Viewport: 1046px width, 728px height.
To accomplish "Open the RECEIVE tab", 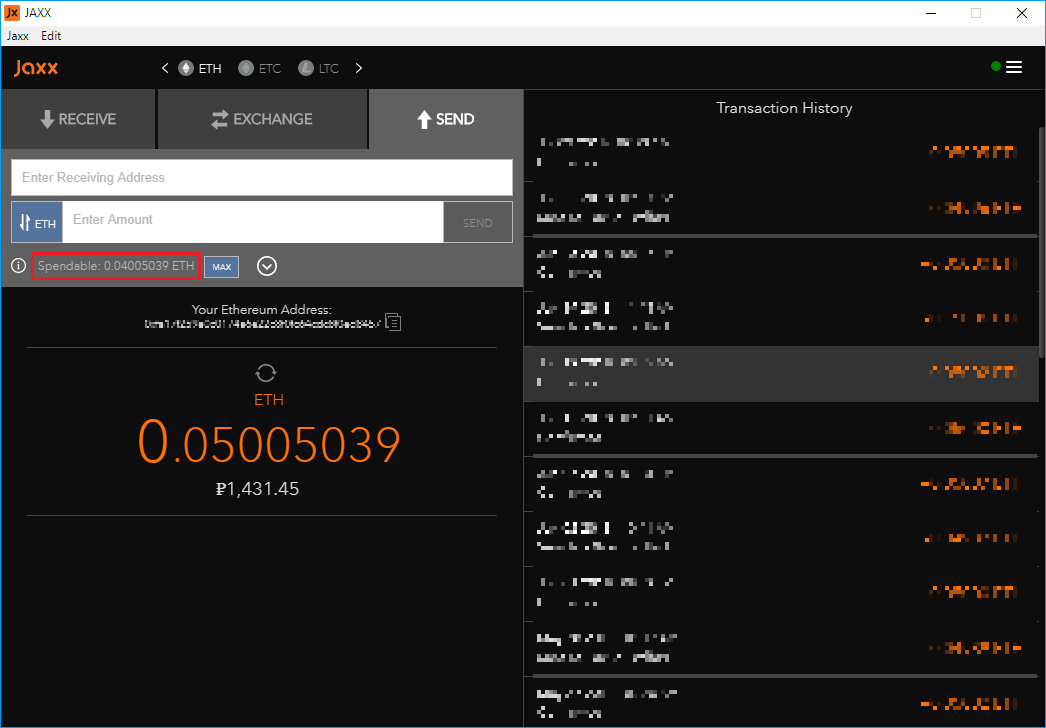I will coord(78,119).
